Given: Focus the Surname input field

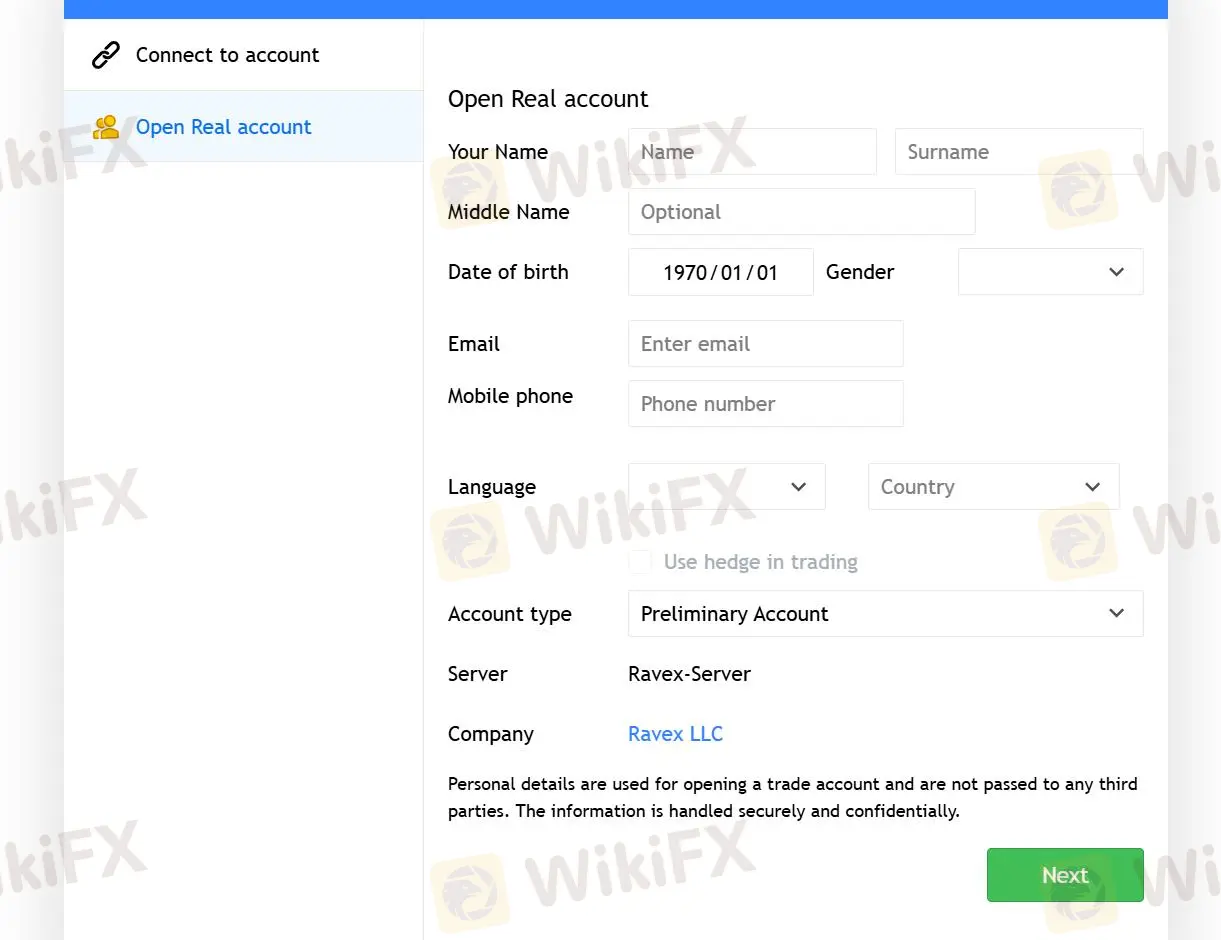Looking at the screenshot, I should pyautogui.click(x=1019, y=152).
